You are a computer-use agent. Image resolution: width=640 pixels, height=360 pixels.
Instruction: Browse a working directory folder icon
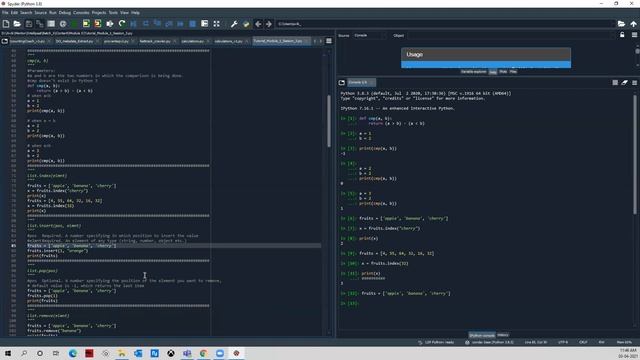coord(621,24)
